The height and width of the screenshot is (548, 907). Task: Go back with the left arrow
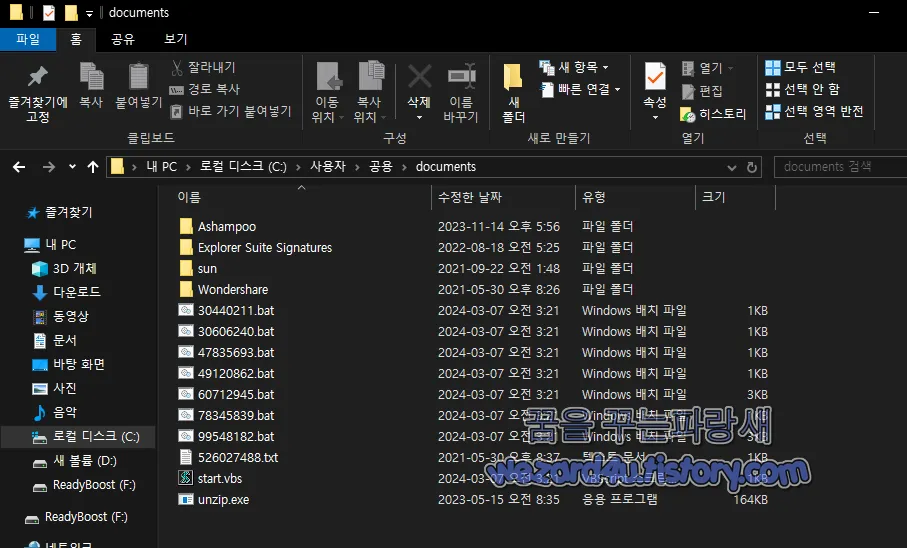pos(19,167)
